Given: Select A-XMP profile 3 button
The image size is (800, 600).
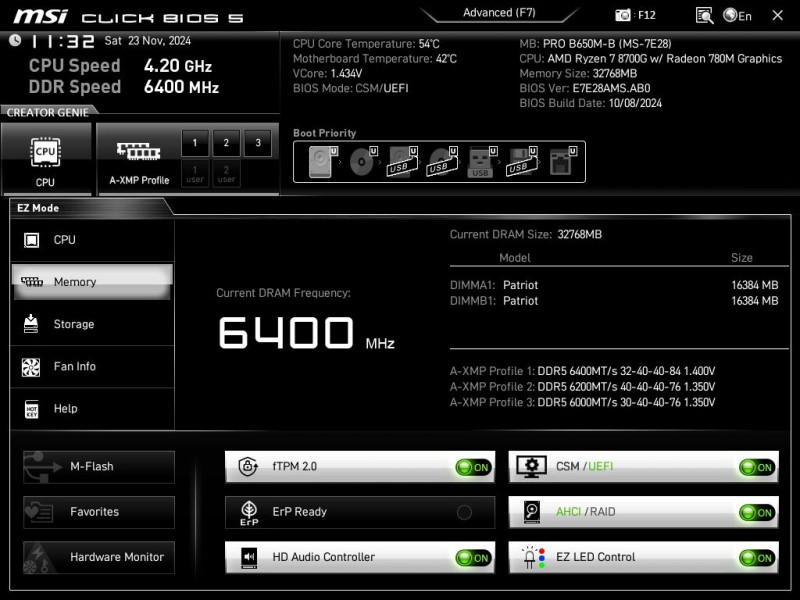Looking at the screenshot, I should tap(258, 143).
